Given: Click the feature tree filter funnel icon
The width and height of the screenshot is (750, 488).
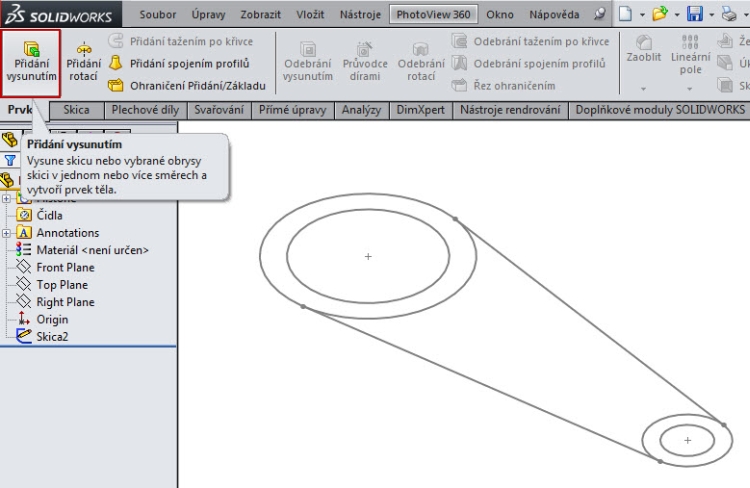Looking at the screenshot, I should [10, 160].
